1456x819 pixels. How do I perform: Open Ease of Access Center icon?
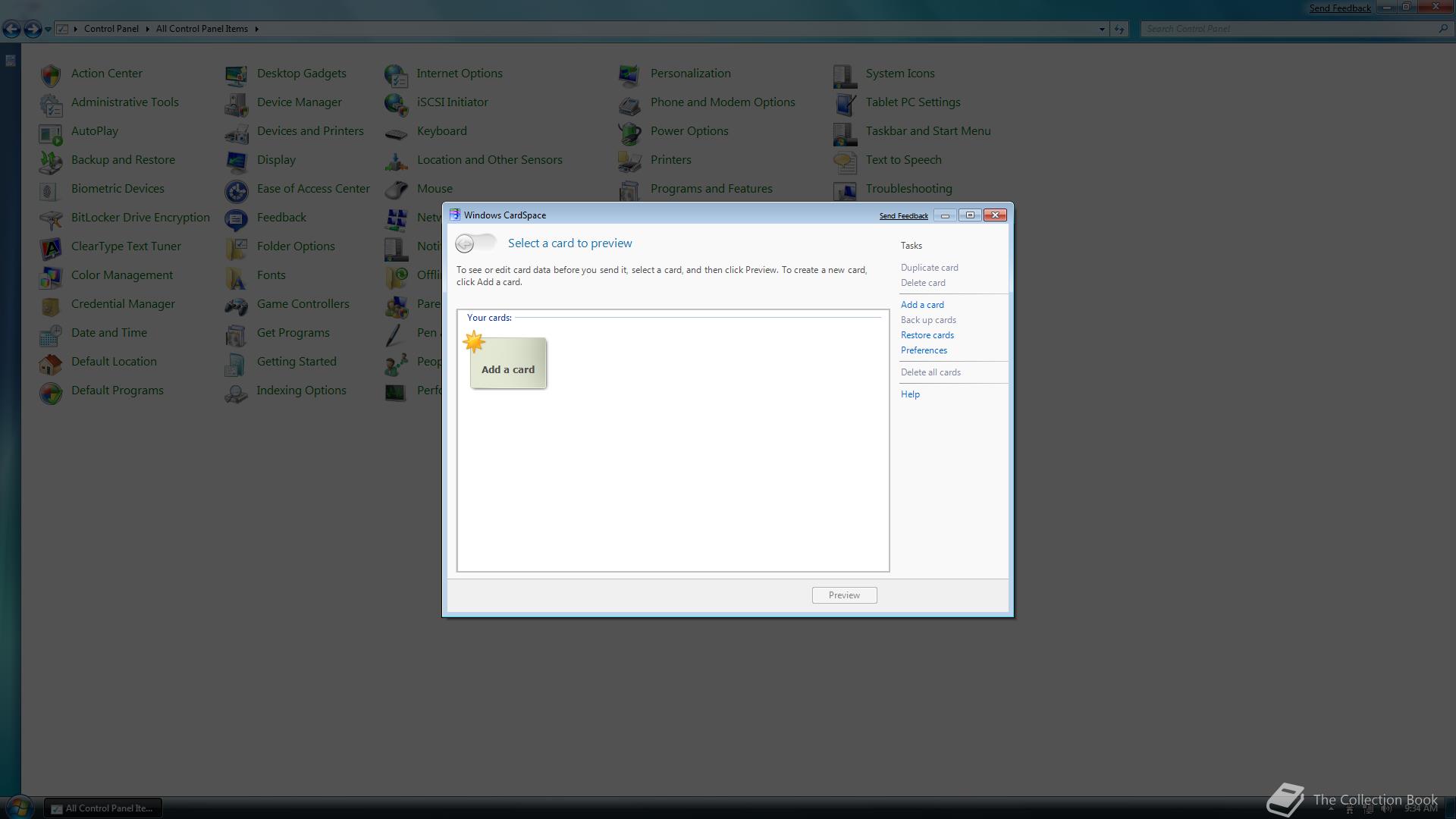236,190
